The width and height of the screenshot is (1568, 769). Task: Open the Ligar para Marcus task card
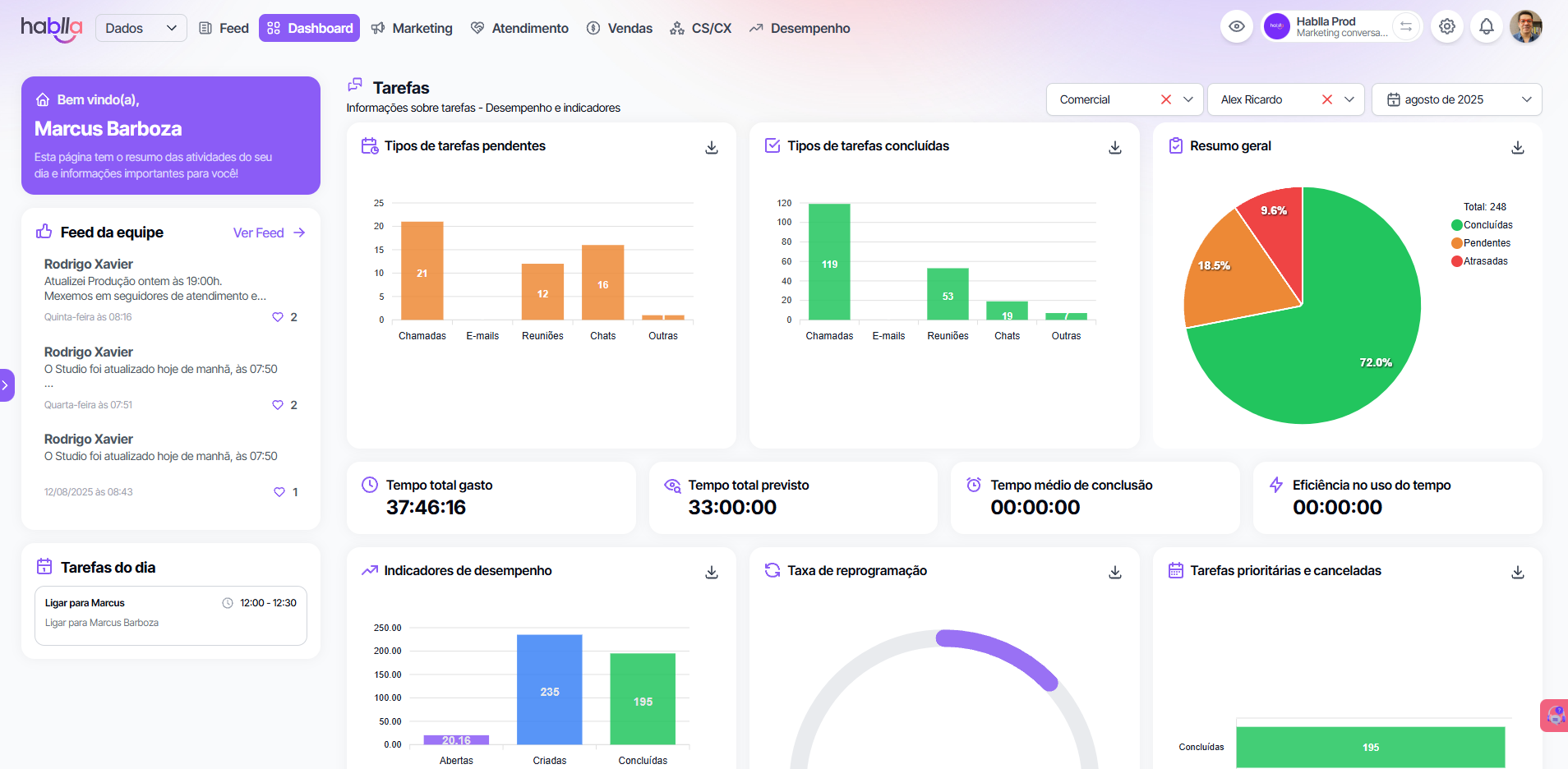(170, 615)
